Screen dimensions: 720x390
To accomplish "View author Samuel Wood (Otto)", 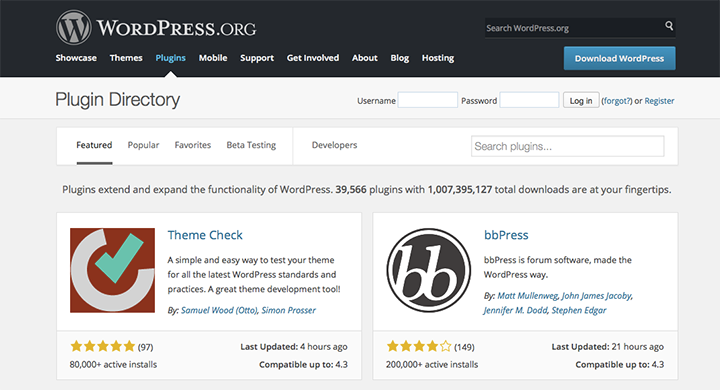I will point(219,311).
